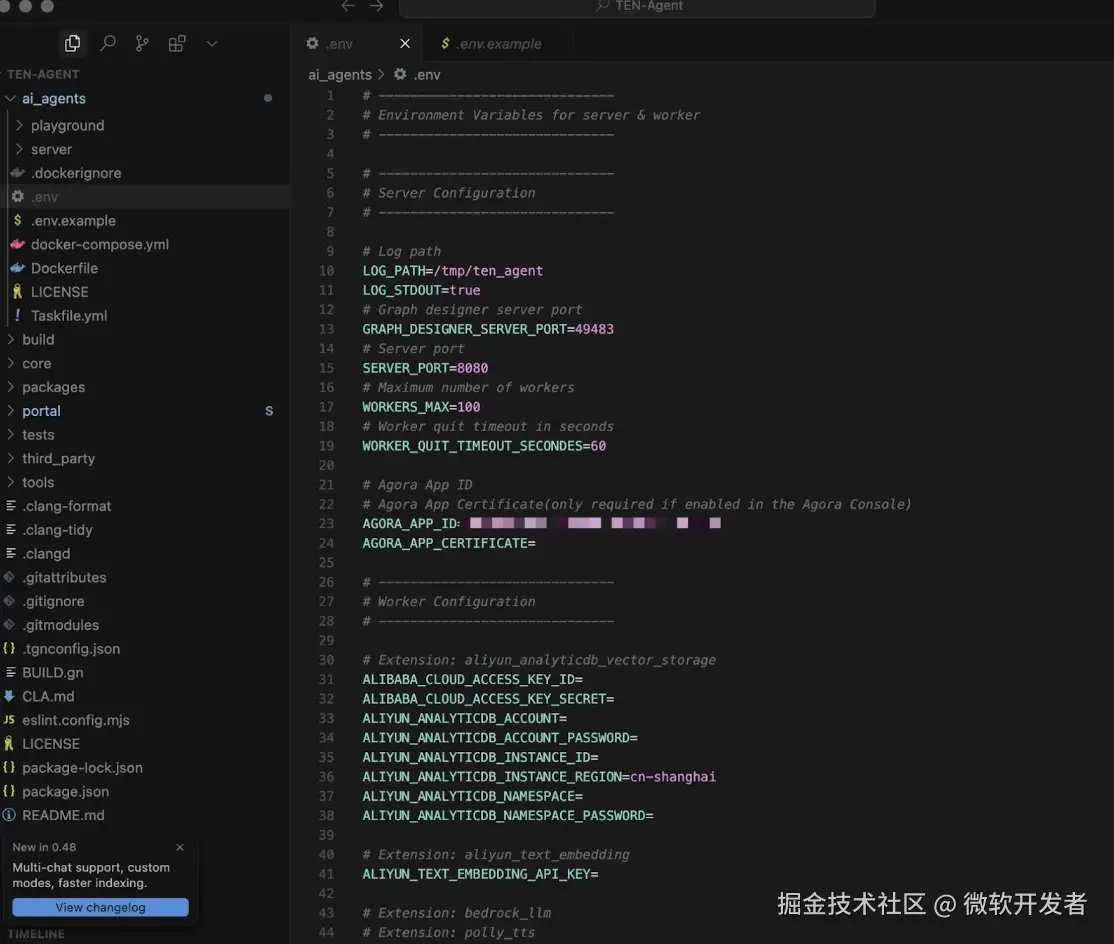Screen dimensions: 1114x944
Task: Expand the third_party folder
Action: click(144, 458)
